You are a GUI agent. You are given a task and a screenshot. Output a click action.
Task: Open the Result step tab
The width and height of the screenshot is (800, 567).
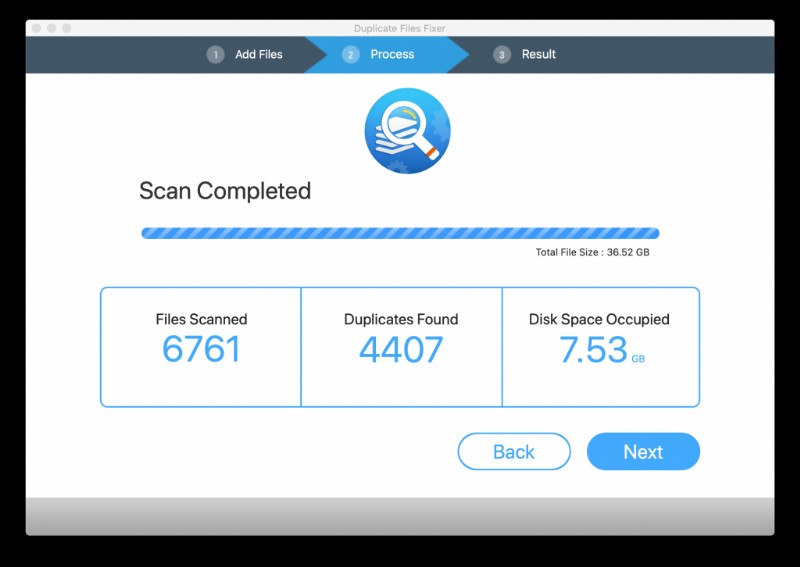pyautogui.click(x=538, y=55)
